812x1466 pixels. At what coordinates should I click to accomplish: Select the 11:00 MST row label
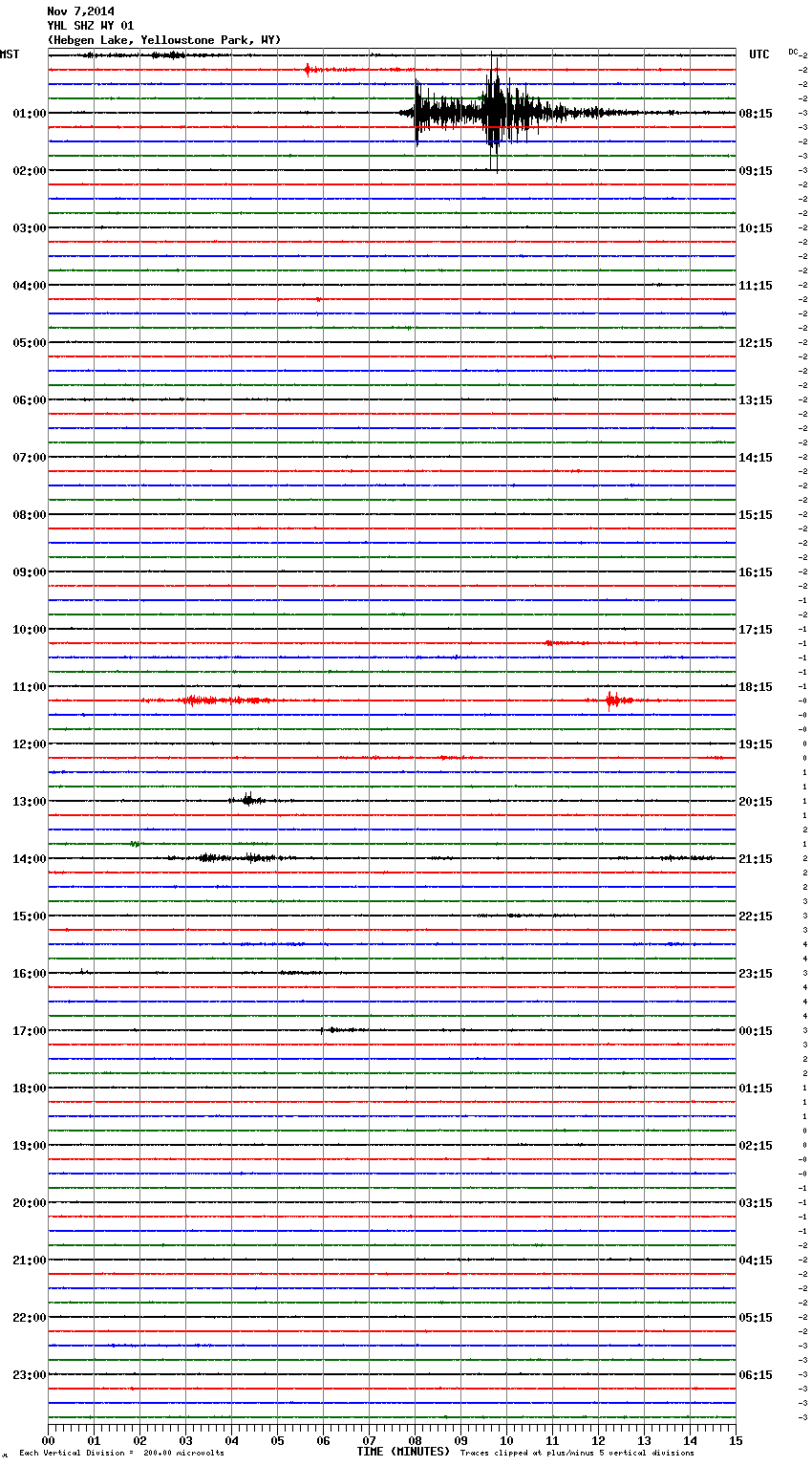point(30,687)
